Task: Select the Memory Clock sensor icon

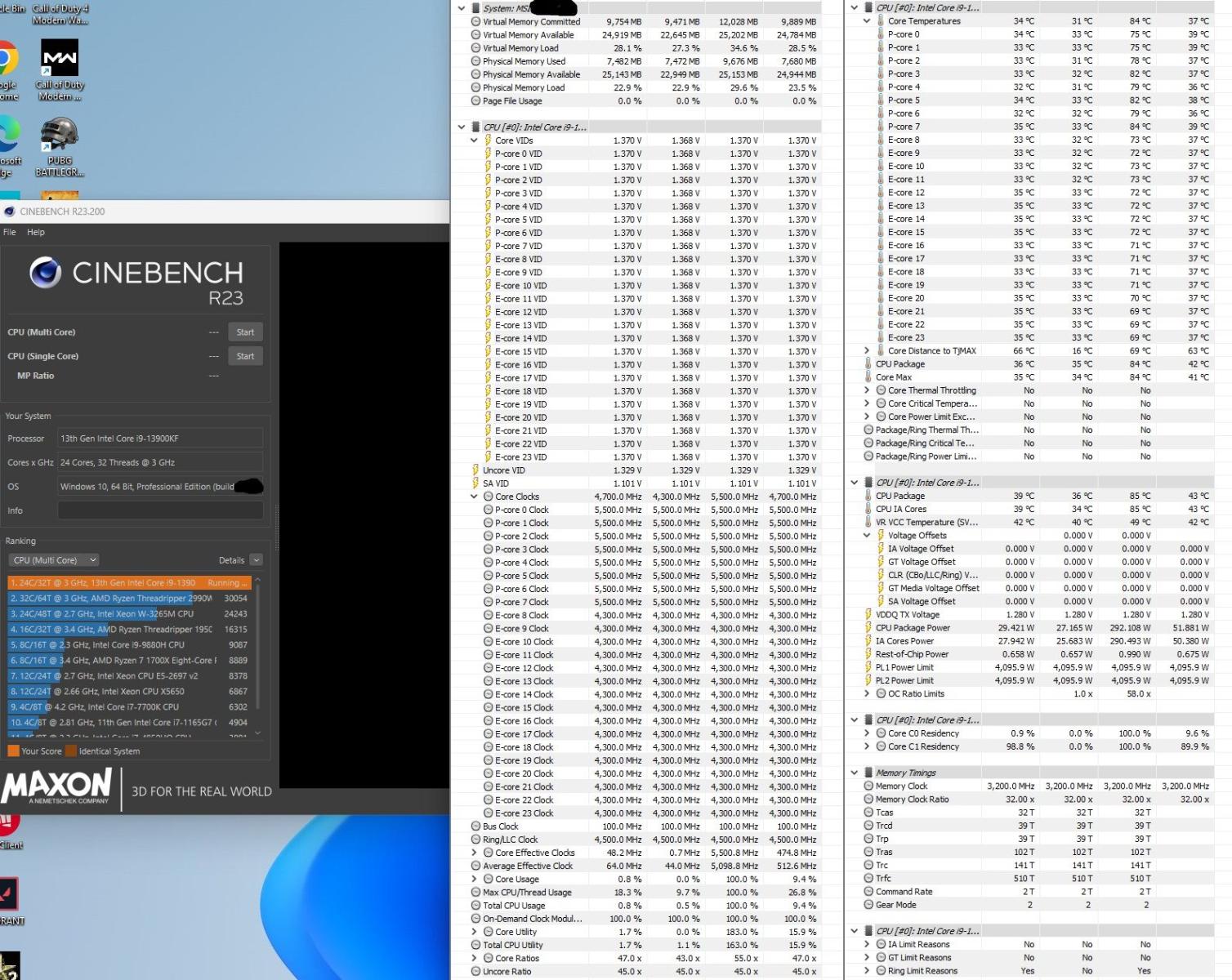Action: pos(868,786)
